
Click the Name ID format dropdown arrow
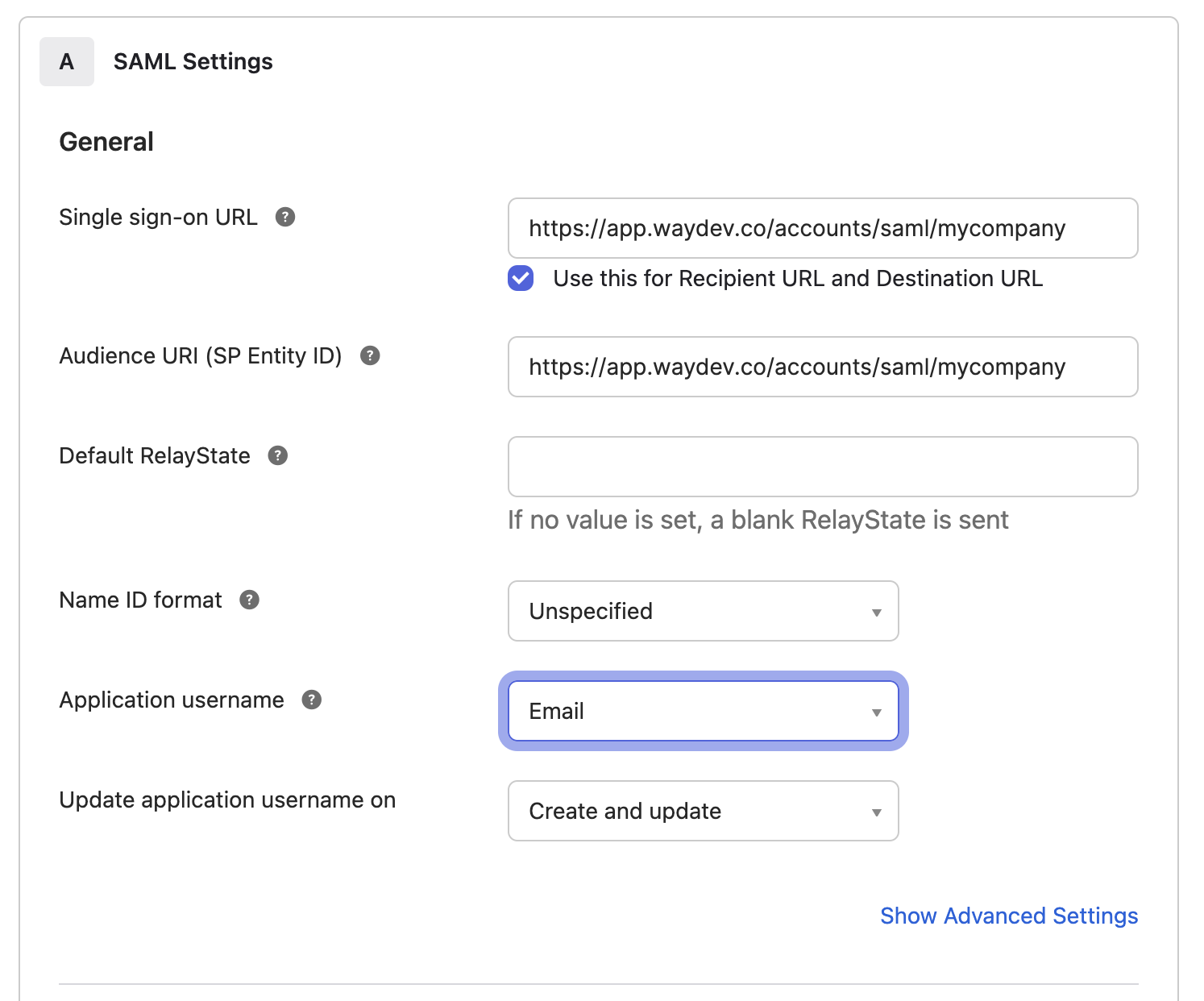point(877,613)
